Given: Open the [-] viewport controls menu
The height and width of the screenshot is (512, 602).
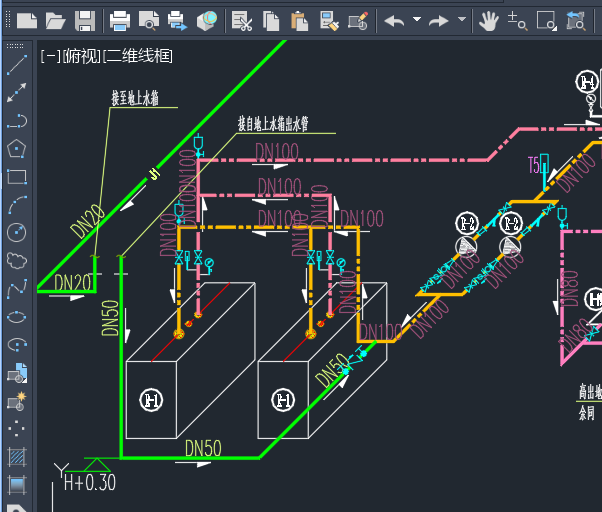Looking at the screenshot, I should [x=49, y=56].
